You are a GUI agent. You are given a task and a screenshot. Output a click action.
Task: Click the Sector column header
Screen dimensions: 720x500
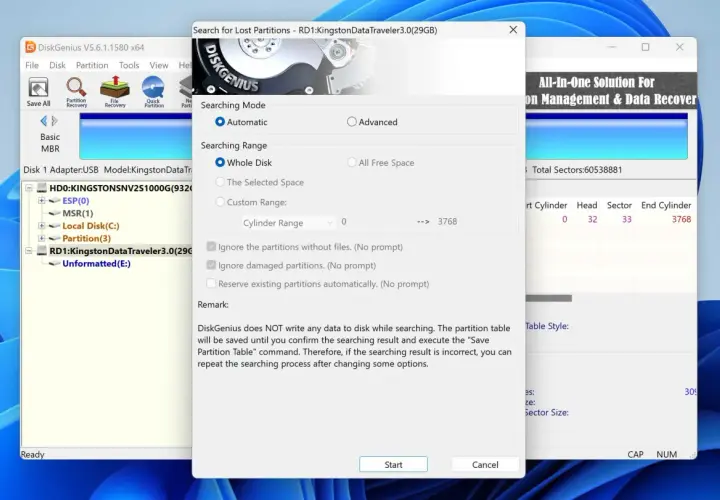[619, 205]
